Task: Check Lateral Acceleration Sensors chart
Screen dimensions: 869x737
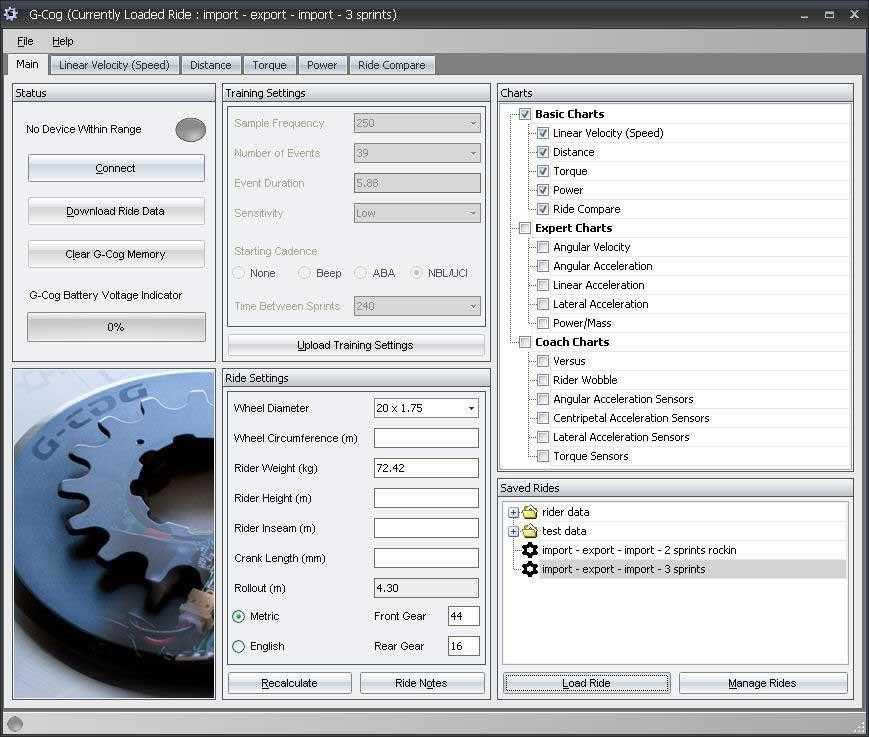Action: [x=543, y=437]
